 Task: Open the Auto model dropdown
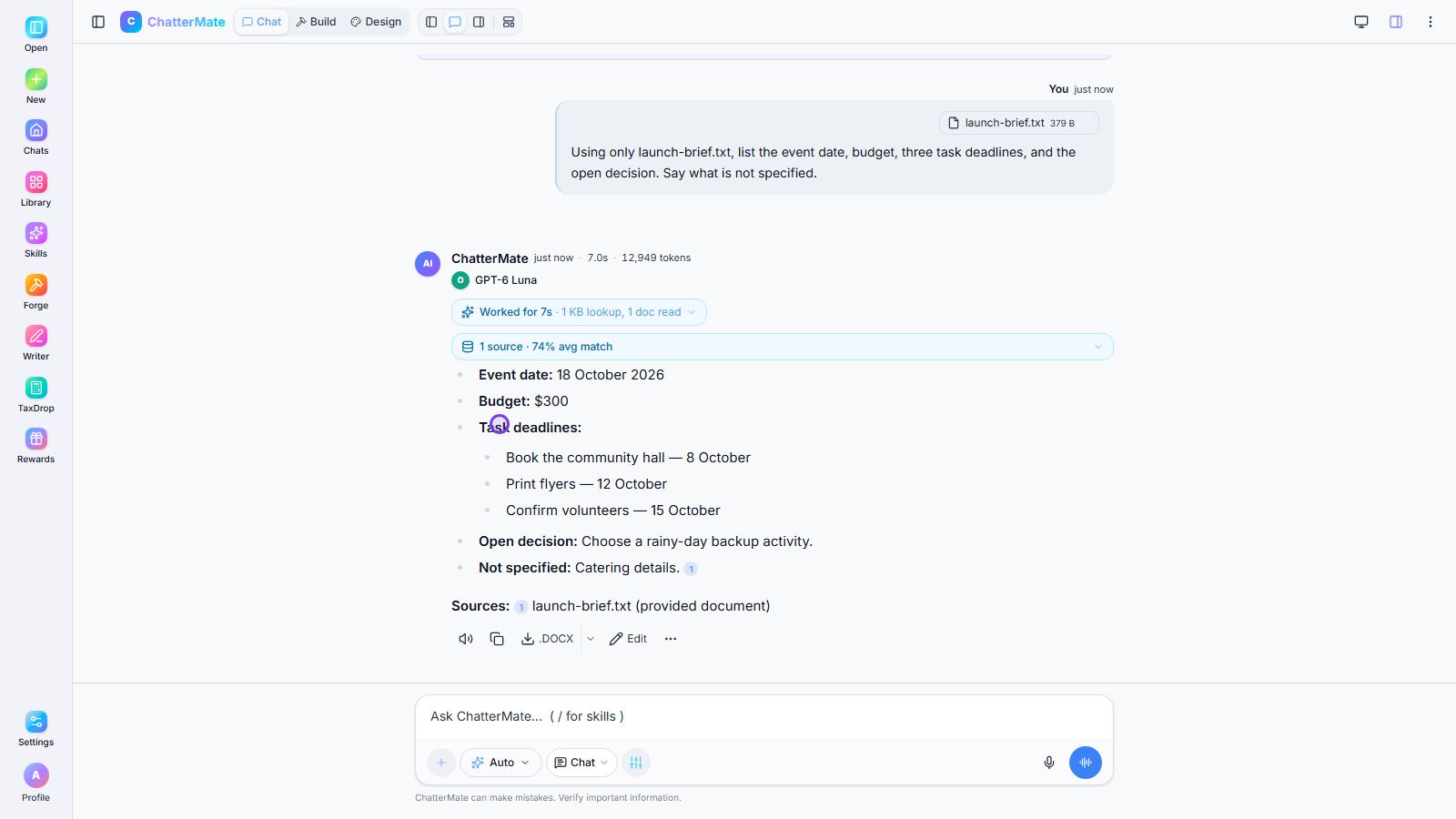coord(500,763)
